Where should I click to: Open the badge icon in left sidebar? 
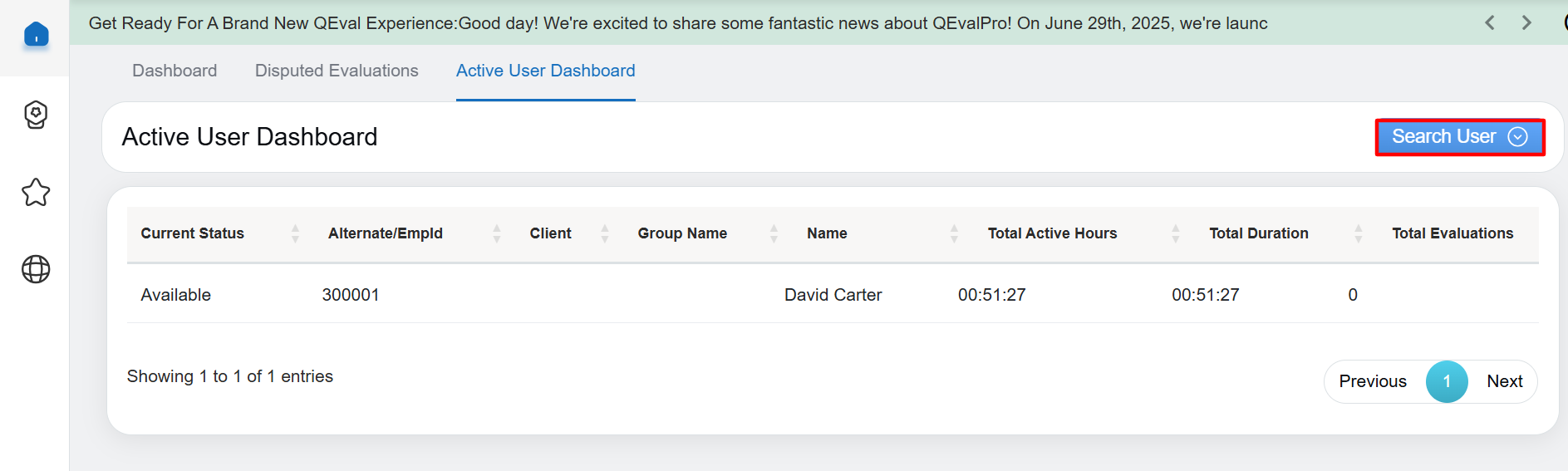(x=36, y=115)
